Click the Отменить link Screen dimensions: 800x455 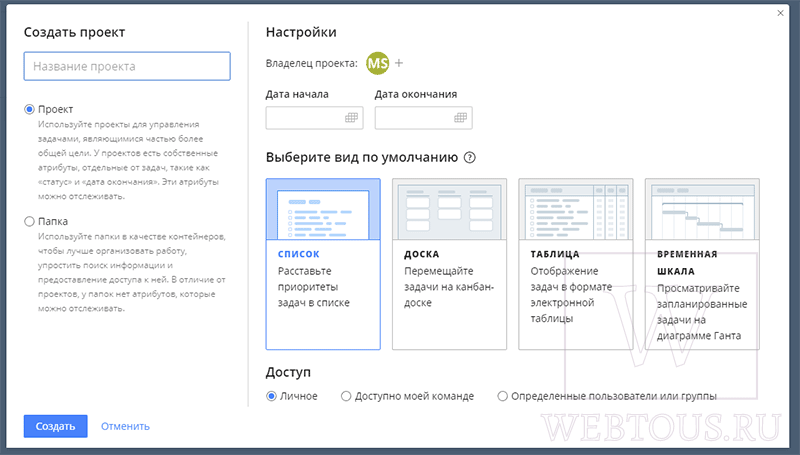tap(125, 426)
